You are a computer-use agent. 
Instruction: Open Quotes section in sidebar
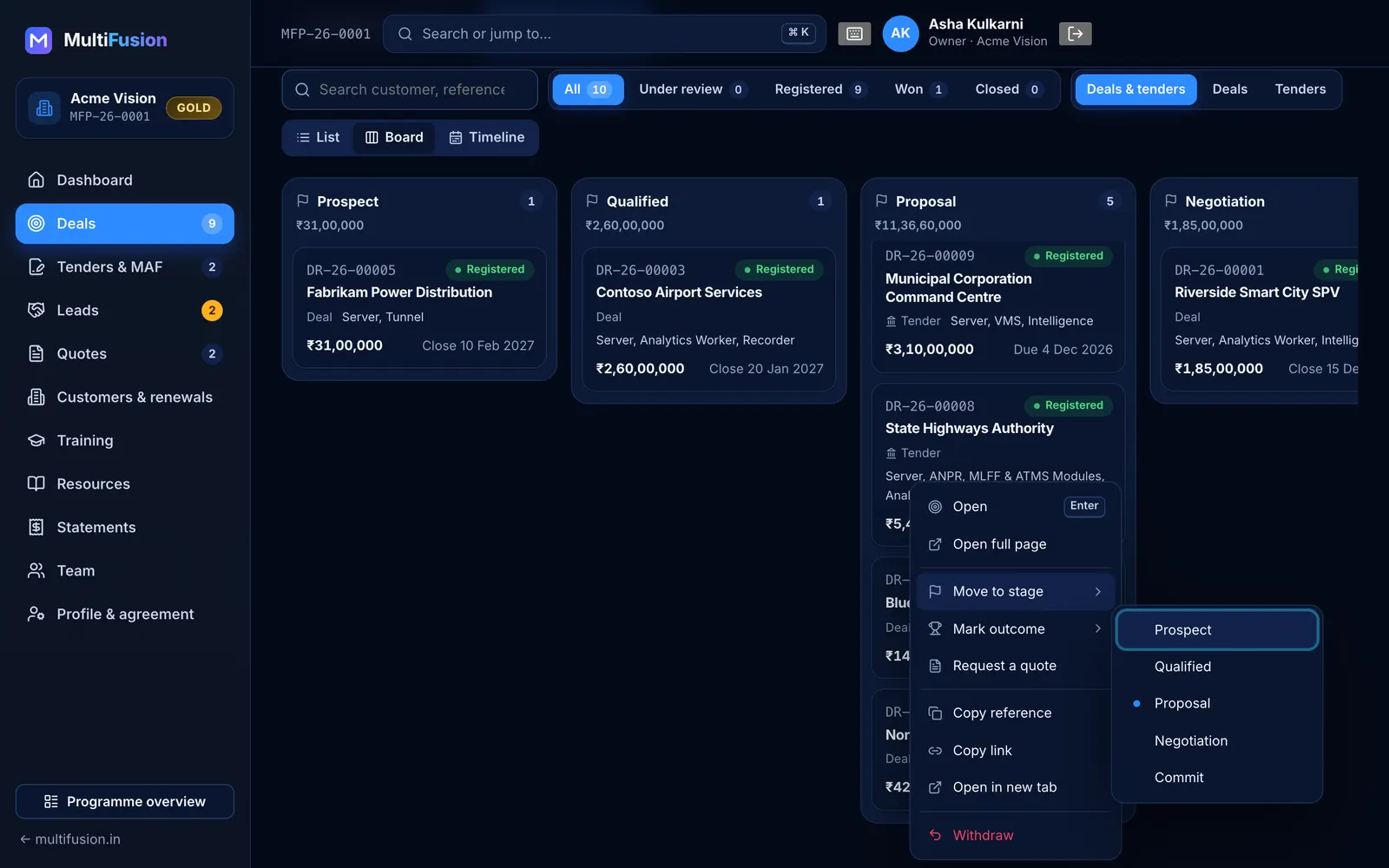(125, 354)
